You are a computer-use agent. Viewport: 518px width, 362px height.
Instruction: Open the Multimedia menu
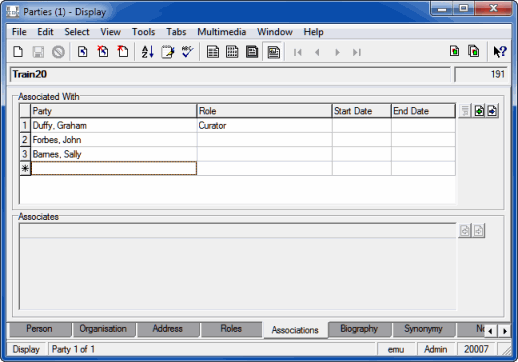pyautogui.click(x=221, y=32)
